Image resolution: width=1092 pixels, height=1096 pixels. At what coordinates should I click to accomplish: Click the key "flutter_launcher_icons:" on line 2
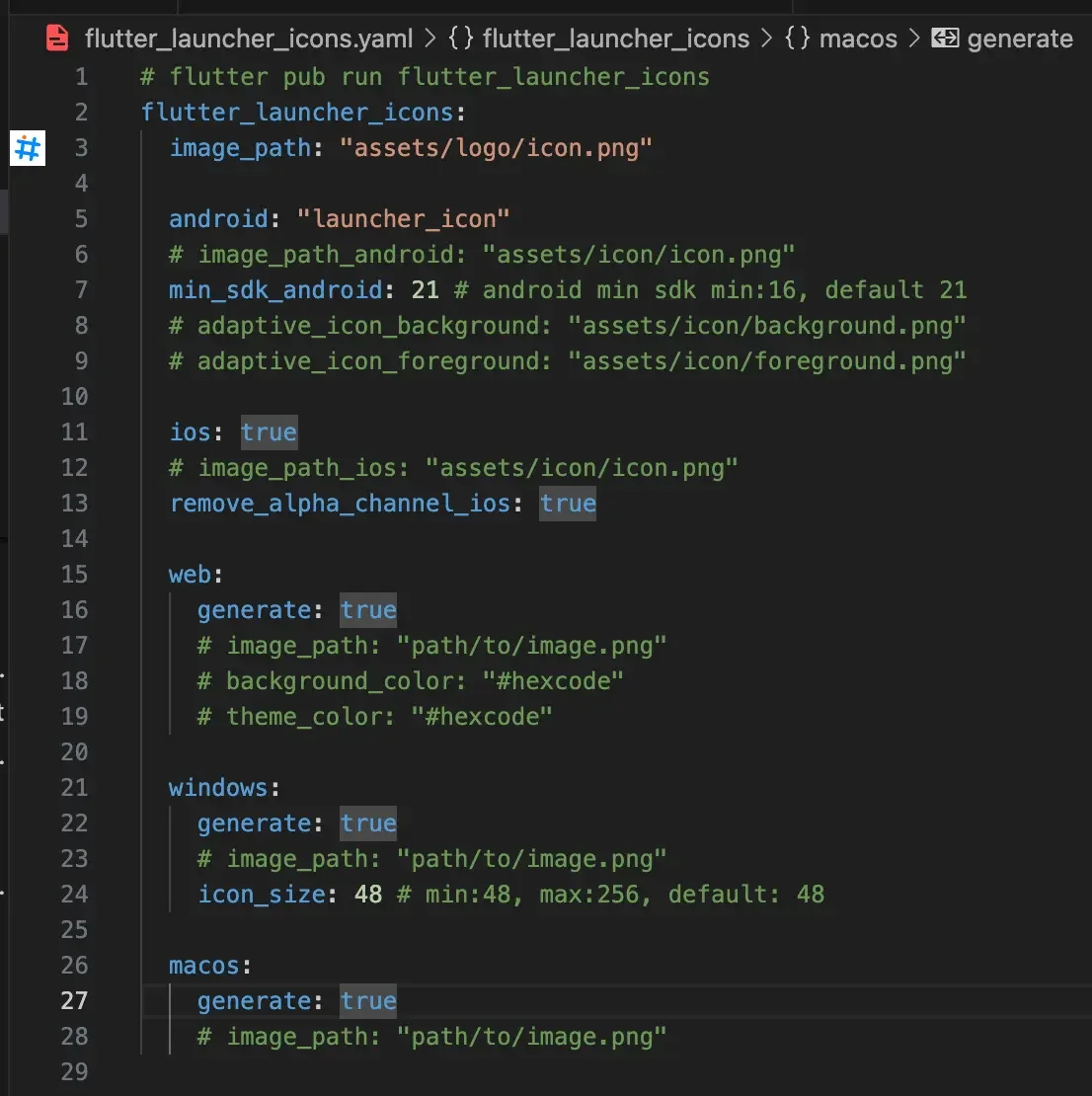coord(303,113)
